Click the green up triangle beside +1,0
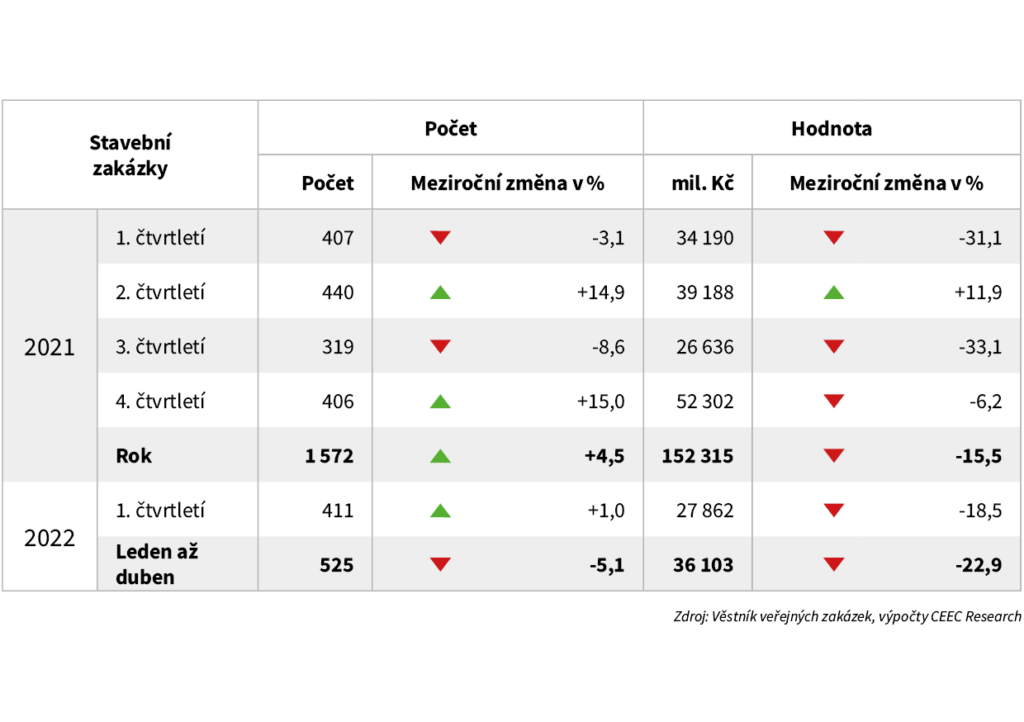 pos(440,510)
